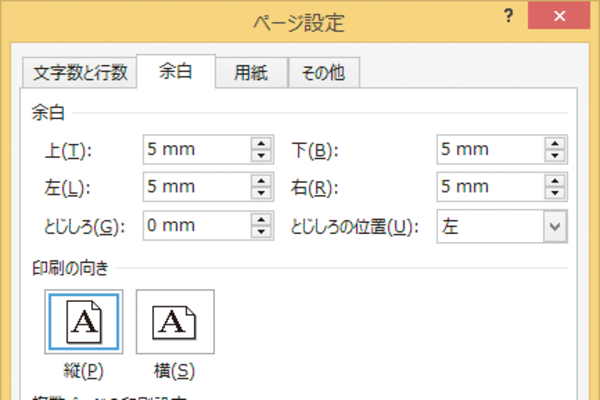600x400 pixels.
Task: Click the とじしろ(G) gutter input field
Action: [x=197, y=225]
